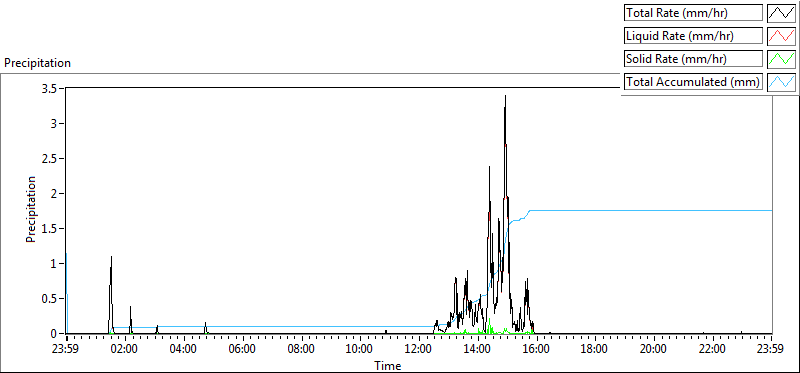Click the Total Accumulated blue line icon
Viewport: 800px width, 373px height.
pyautogui.click(x=781, y=81)
